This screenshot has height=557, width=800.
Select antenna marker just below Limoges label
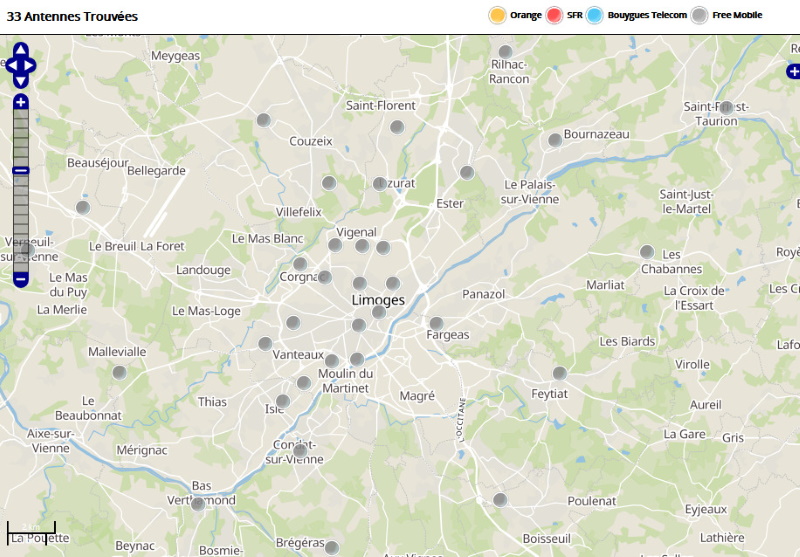[x=379, y=312]
